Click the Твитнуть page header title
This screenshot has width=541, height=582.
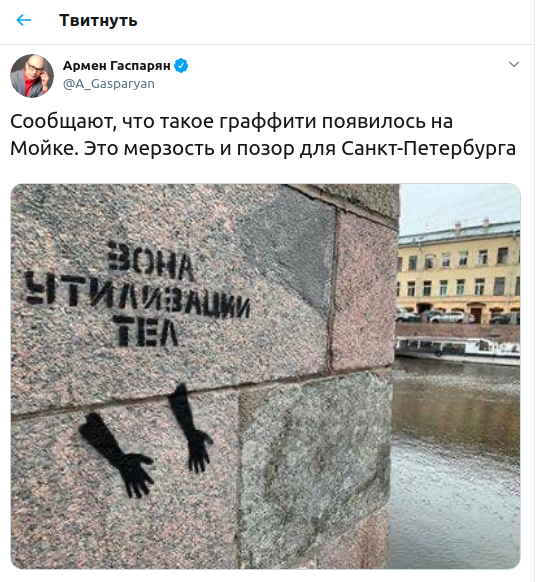[98, 20]
